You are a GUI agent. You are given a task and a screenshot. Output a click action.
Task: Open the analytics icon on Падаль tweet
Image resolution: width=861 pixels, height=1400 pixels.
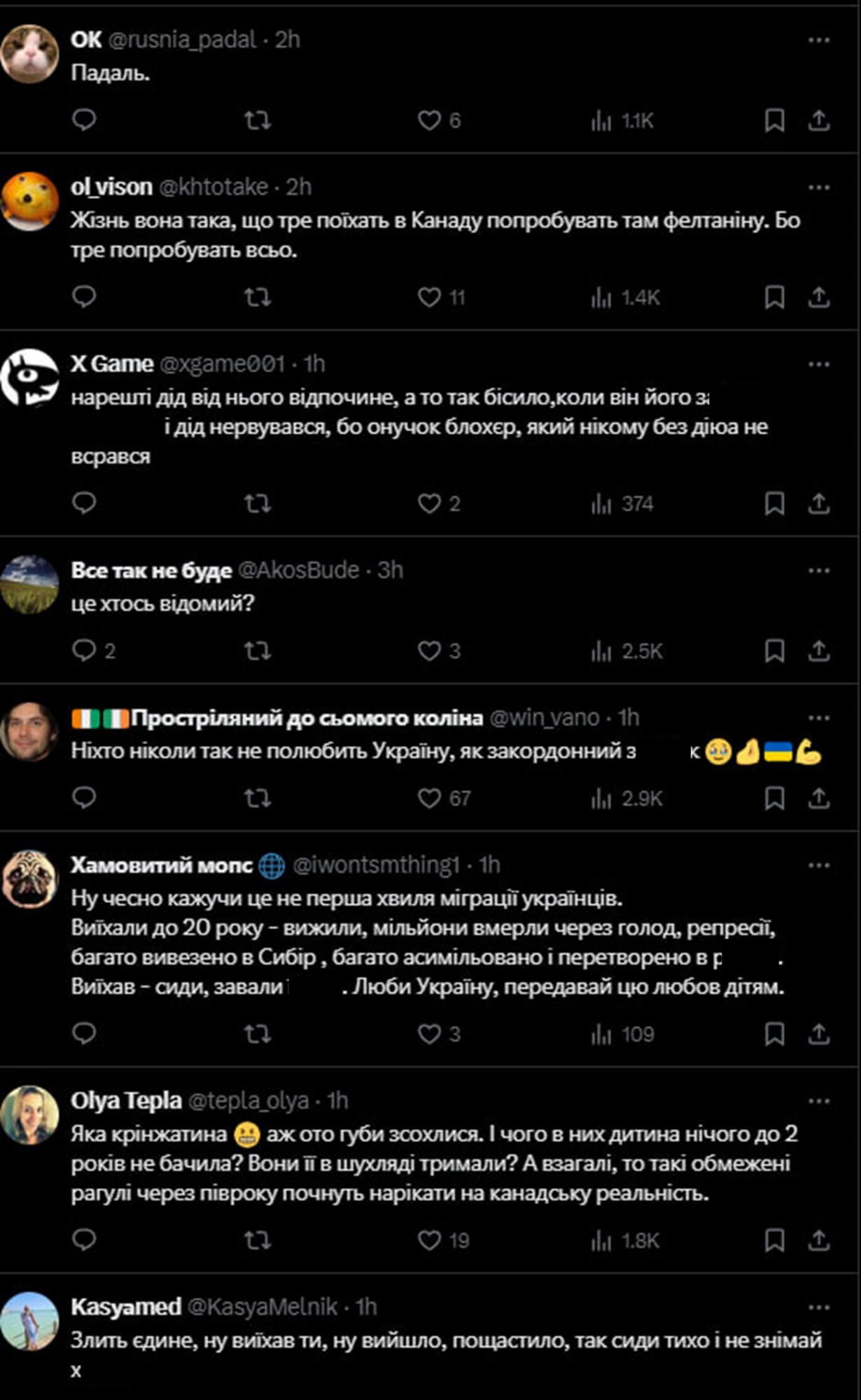[x=597, y=120]
